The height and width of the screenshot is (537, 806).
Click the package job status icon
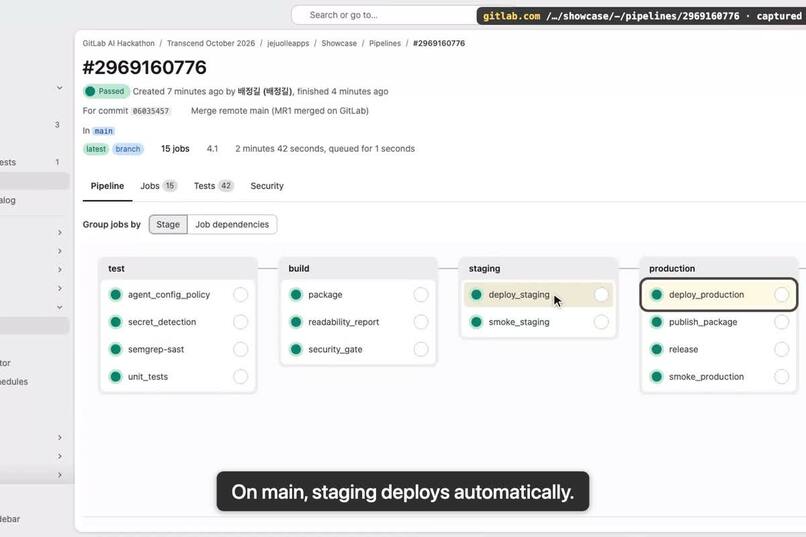[x=296, y=294]
